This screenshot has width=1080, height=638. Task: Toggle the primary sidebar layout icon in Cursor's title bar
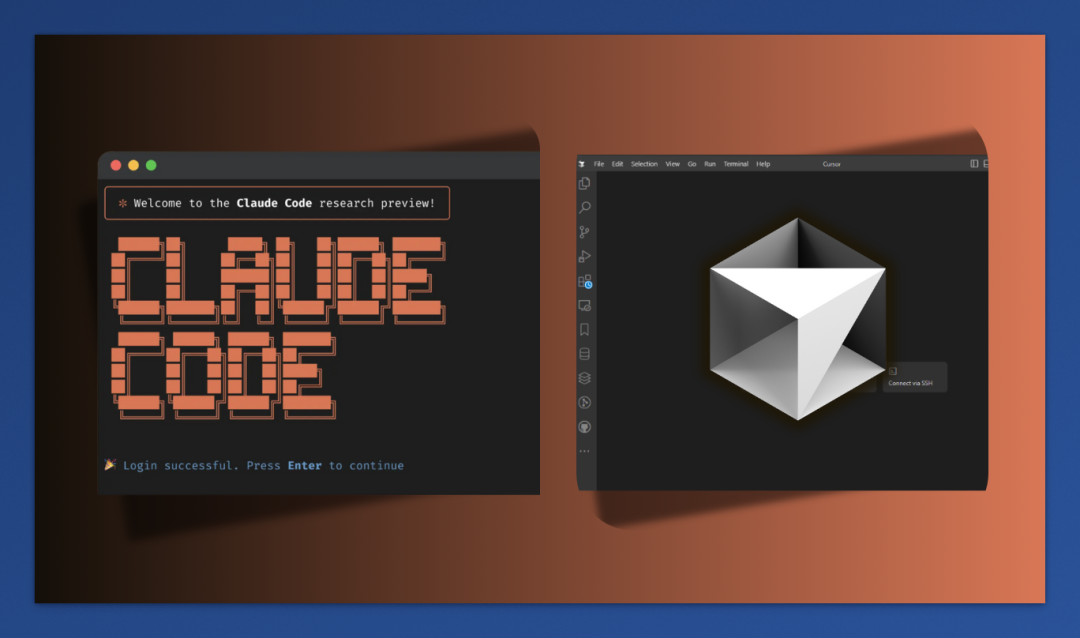[x=974, y=164]
